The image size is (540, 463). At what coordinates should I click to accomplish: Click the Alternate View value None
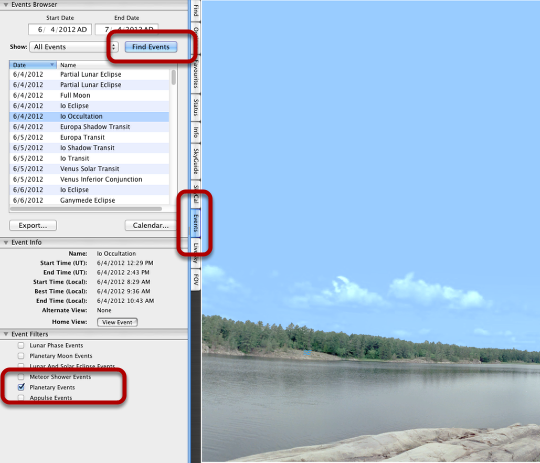click(x=104, y=310)
